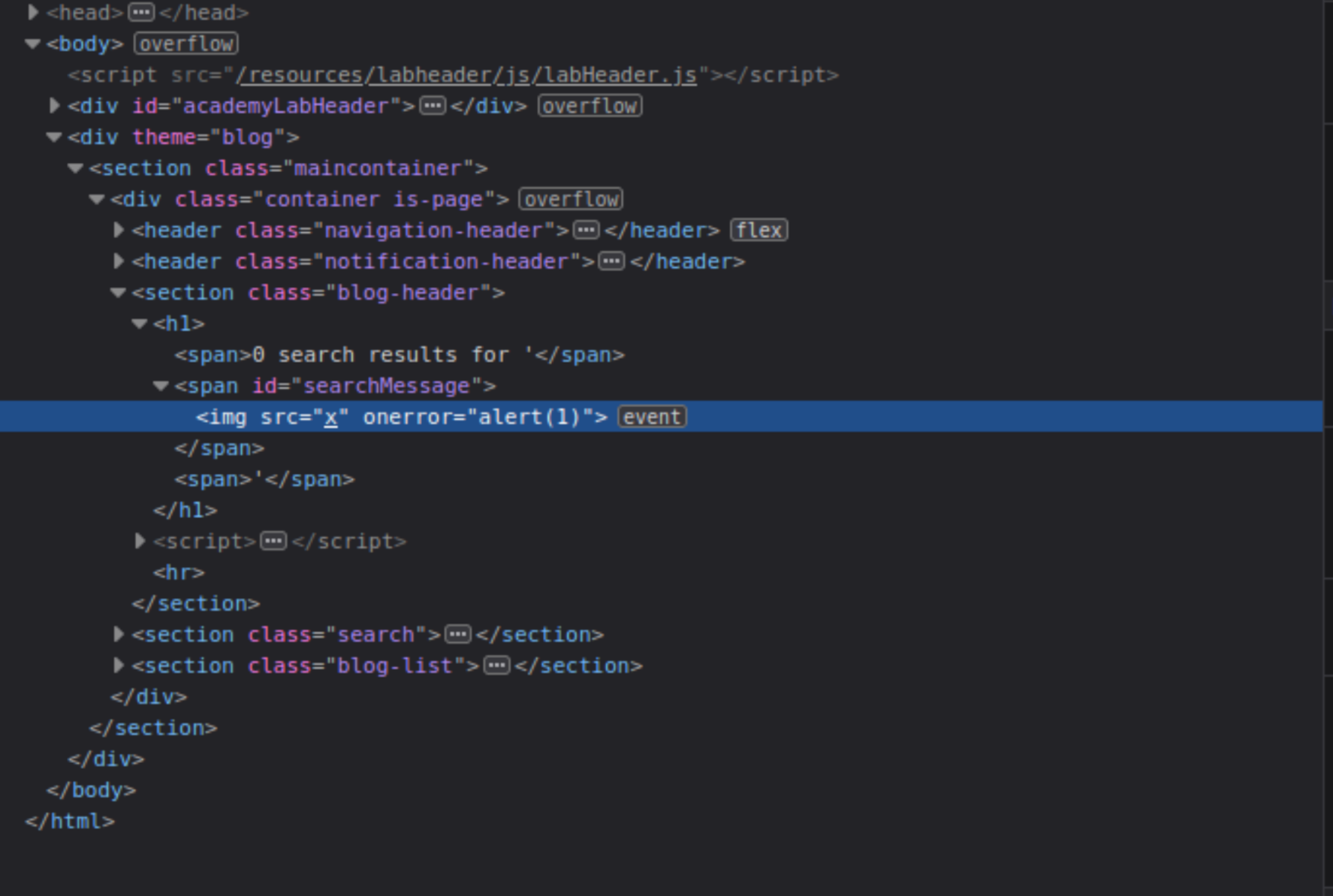
Task: Click the overflow badge next to body
Action: tap(186, 44)
